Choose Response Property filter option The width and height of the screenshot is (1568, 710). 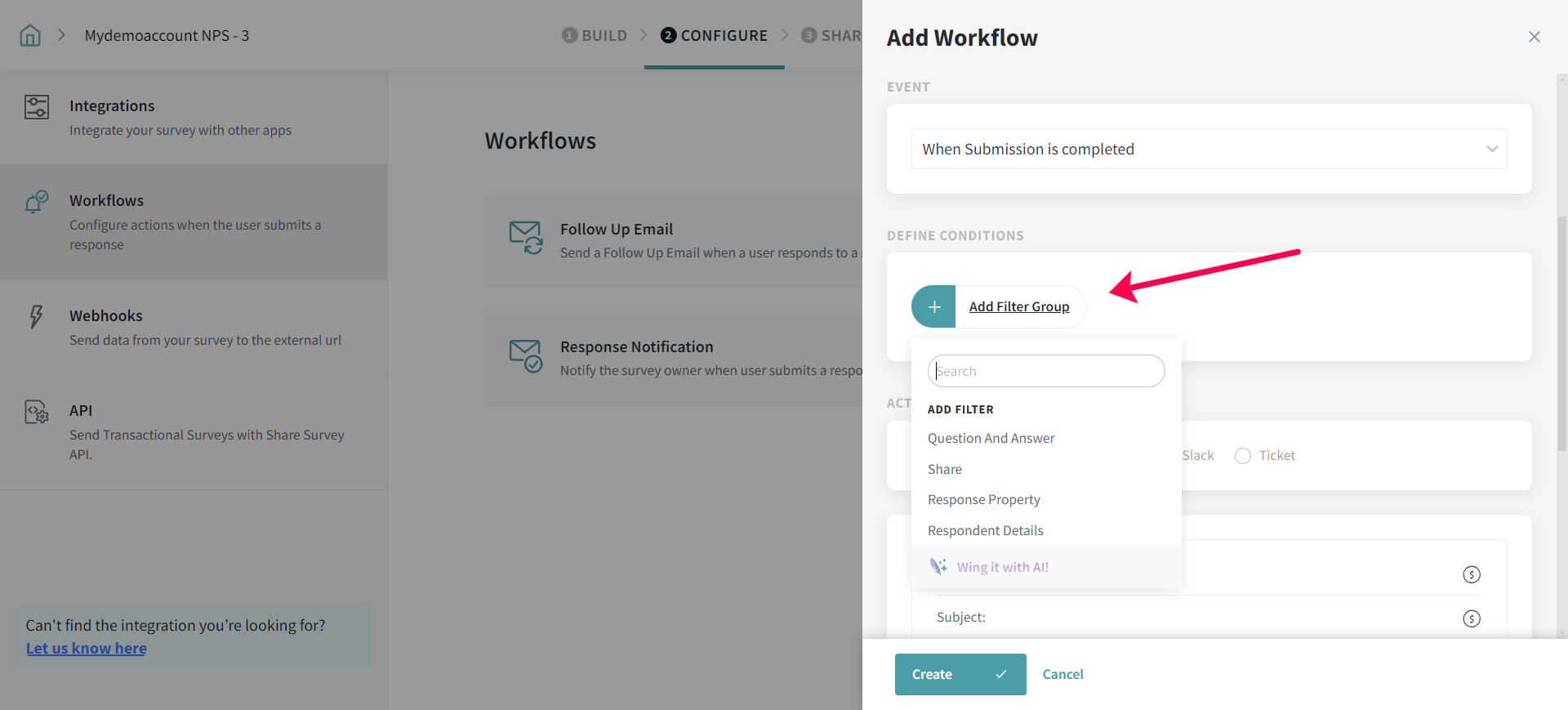(983, 499)
